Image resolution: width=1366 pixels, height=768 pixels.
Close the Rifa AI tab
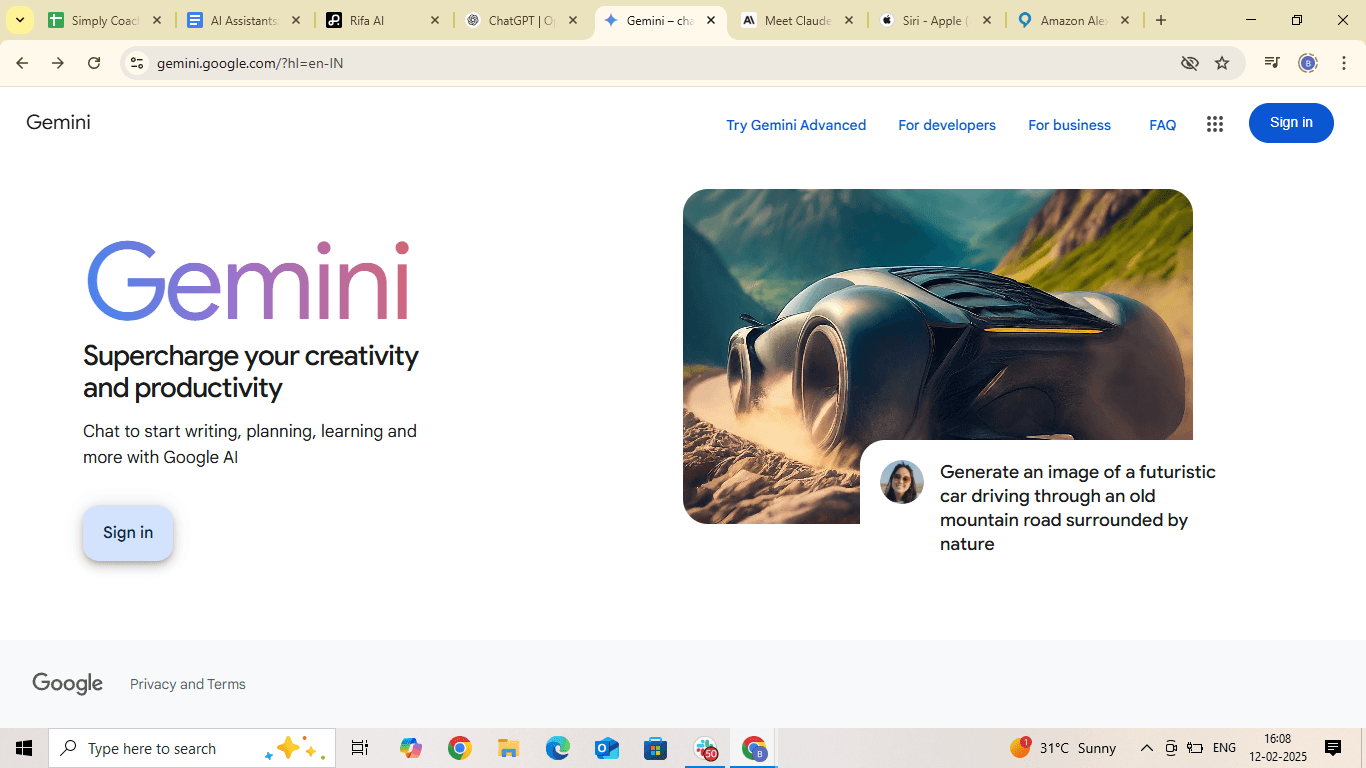coord(434,20)
